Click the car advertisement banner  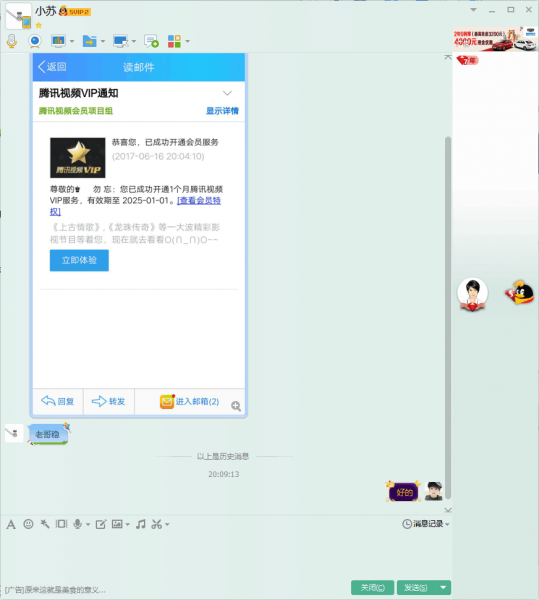[x=495, y=39]
